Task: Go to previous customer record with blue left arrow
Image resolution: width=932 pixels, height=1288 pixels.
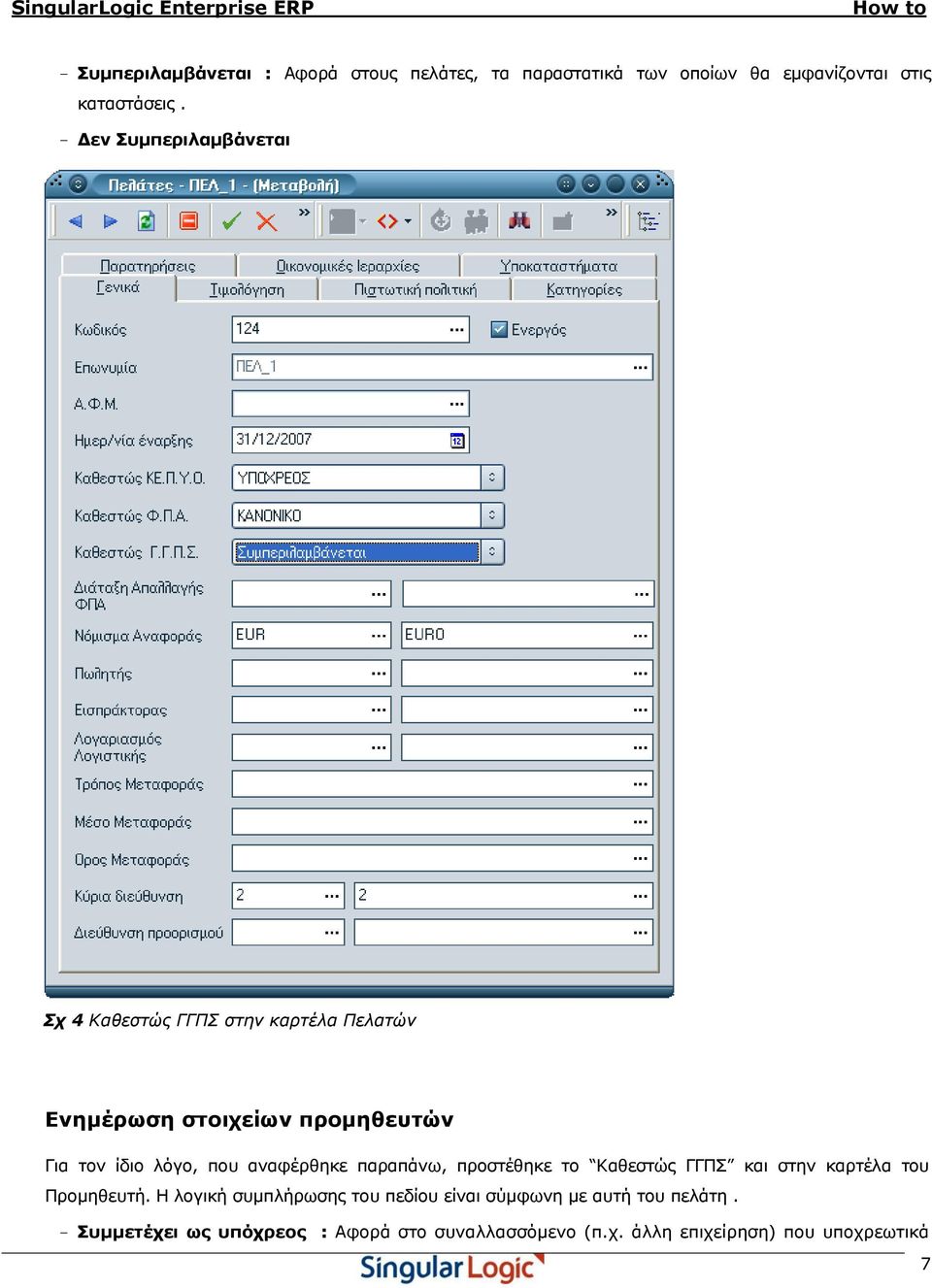Action: point(76,221)
